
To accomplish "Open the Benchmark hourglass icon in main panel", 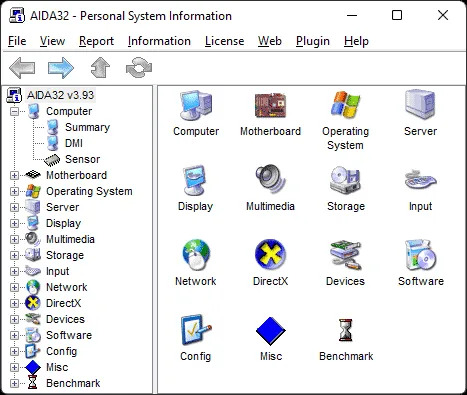I will pyautogui.click(x=345, y=330).
